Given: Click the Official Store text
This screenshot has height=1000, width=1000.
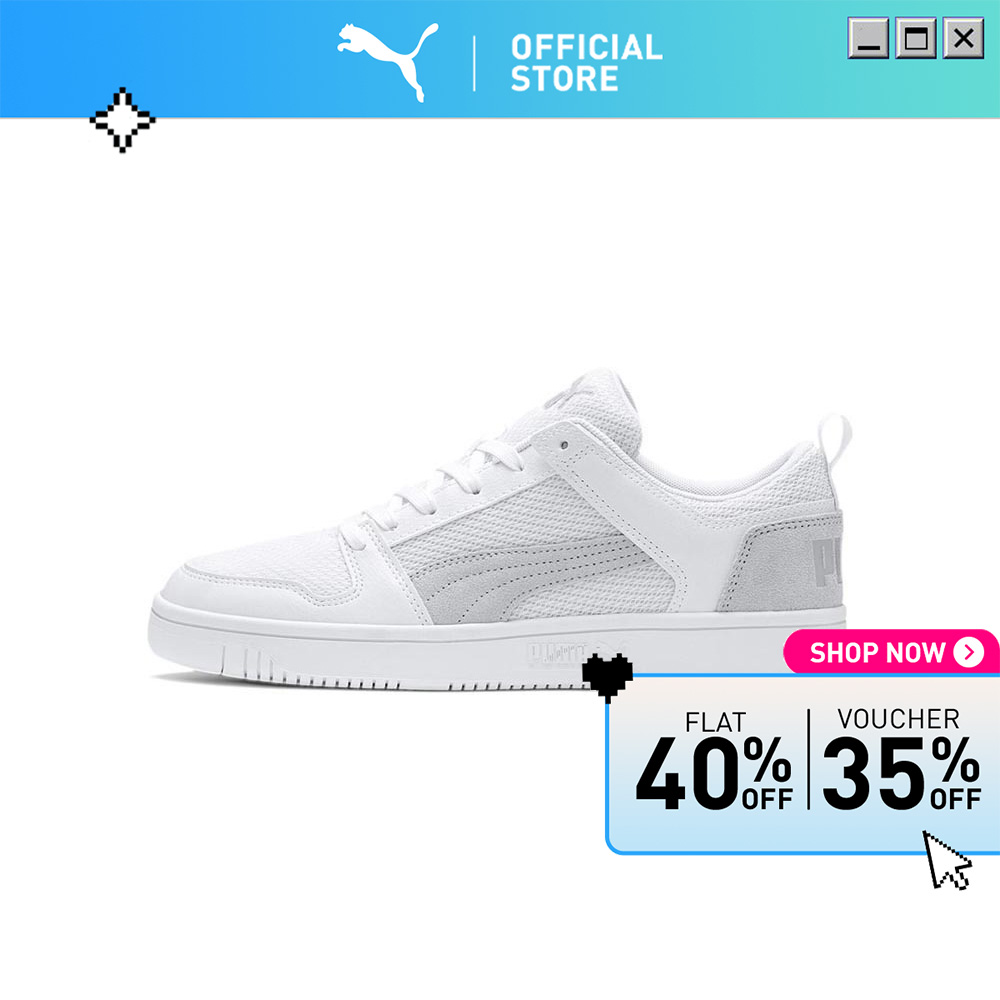Looking at the screenshot, I should 586,62.
